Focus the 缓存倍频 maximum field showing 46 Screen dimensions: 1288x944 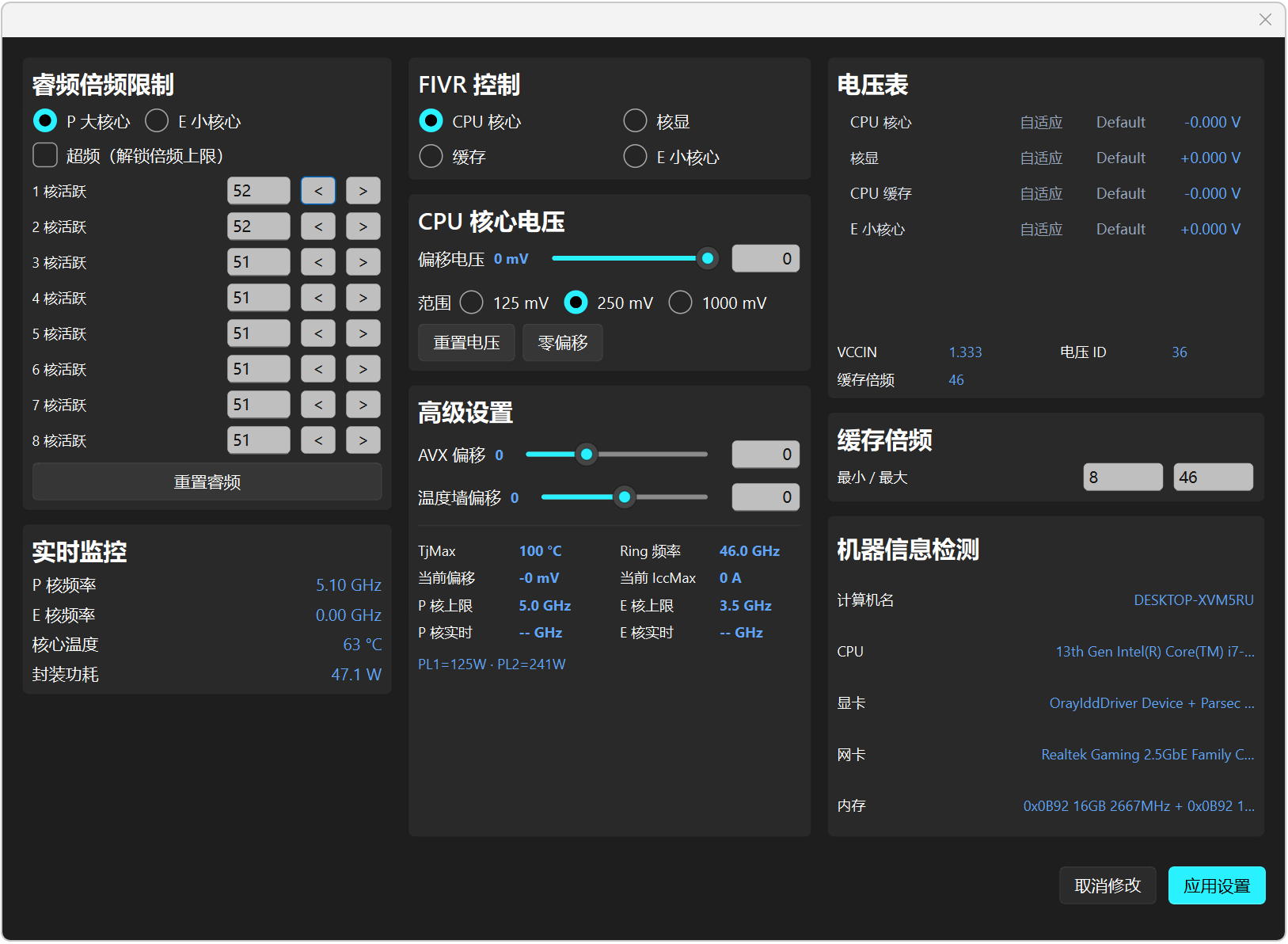click(x=1213, y=477)
